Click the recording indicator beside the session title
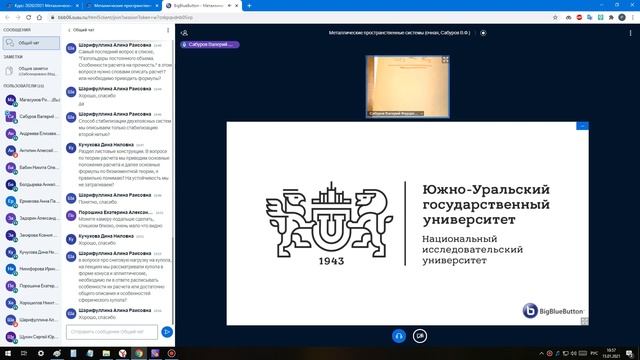Screen dimensions: 640x360 (483, 33)
